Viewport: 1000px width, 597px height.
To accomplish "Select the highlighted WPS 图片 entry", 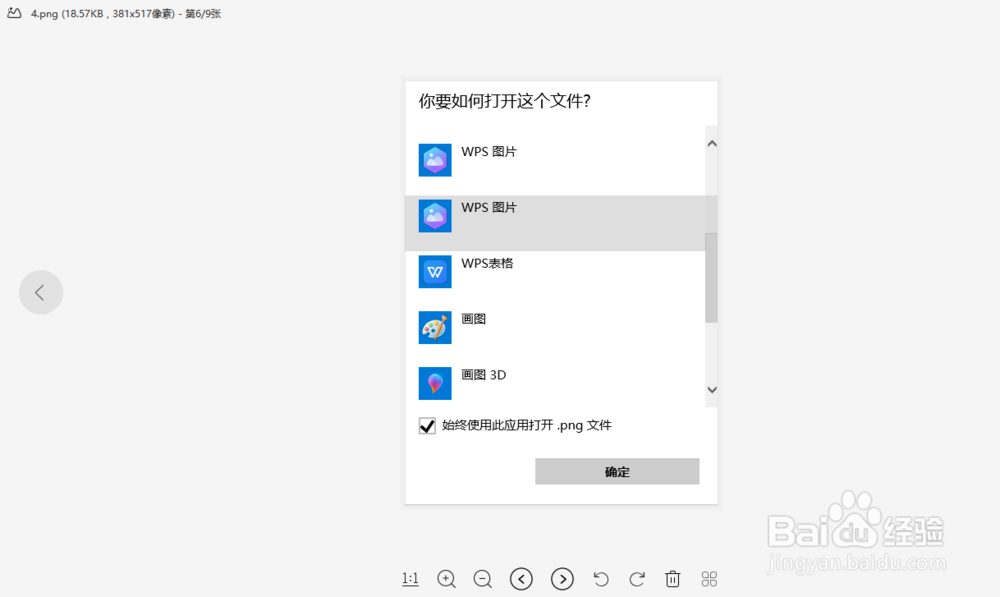I will tap(555, 223).
